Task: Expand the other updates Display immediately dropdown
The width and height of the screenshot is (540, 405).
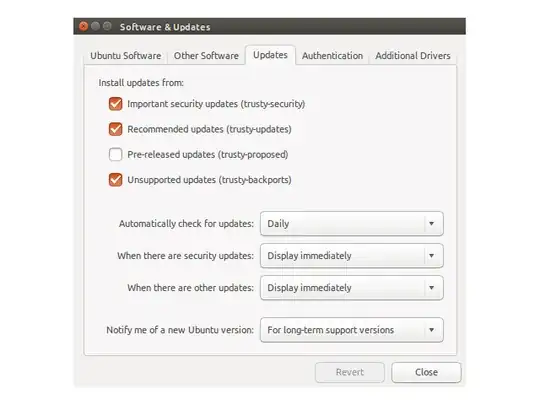Action: click(x=352, y=288)
